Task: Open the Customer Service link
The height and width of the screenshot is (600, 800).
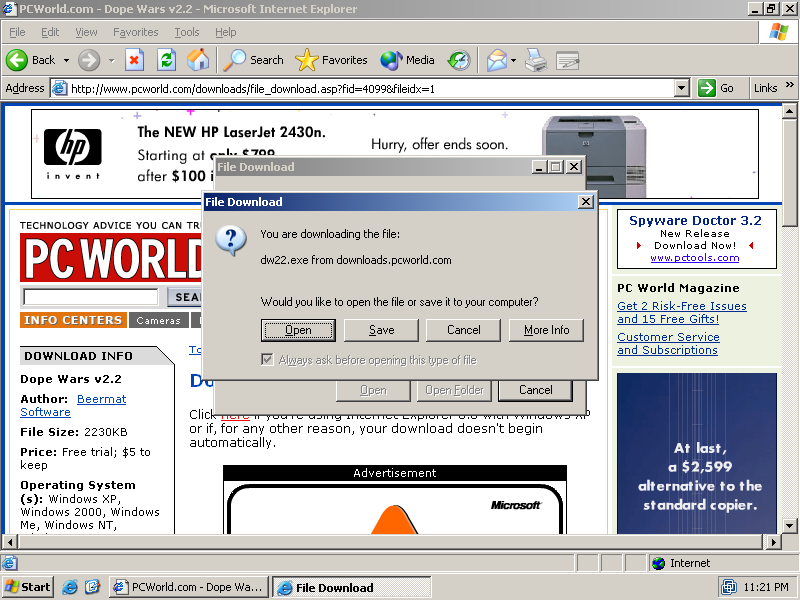Action: click(x=668, y=337)
